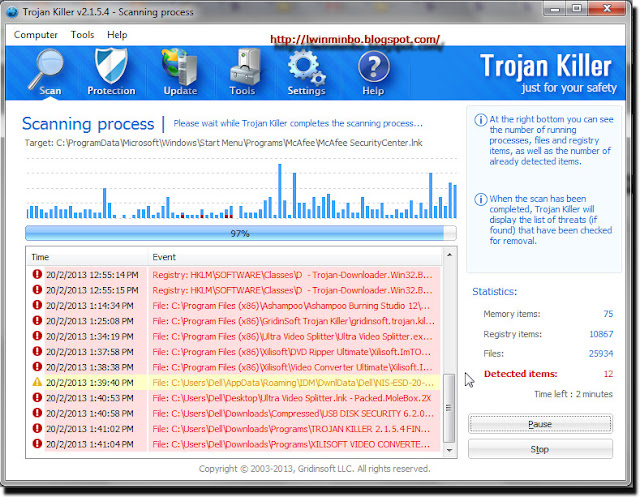Image resolution: width=640 pixels, height=497 pixels.
Task: Click the scan activity bar chart
Action: pos(242,189)
